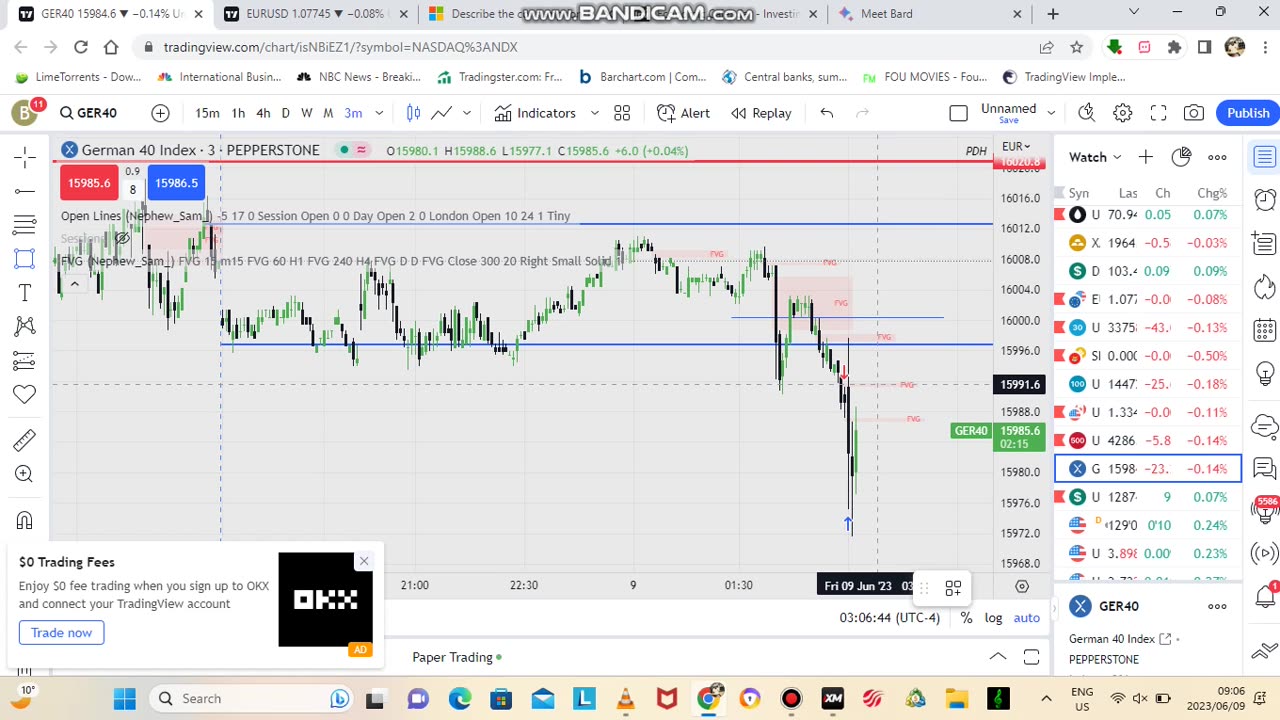Open watchlist advanced view pie icon

[x=1181, y=157]
